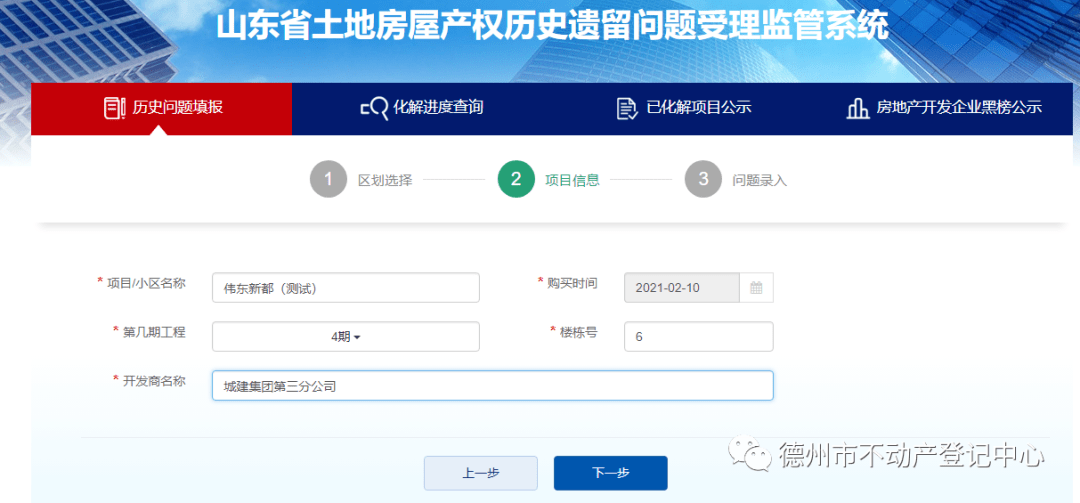Viewport: 1080px width, 503px height.
Task: Expand the 第几期工程 dropdown showing 4期
Action: coord(346,337)
